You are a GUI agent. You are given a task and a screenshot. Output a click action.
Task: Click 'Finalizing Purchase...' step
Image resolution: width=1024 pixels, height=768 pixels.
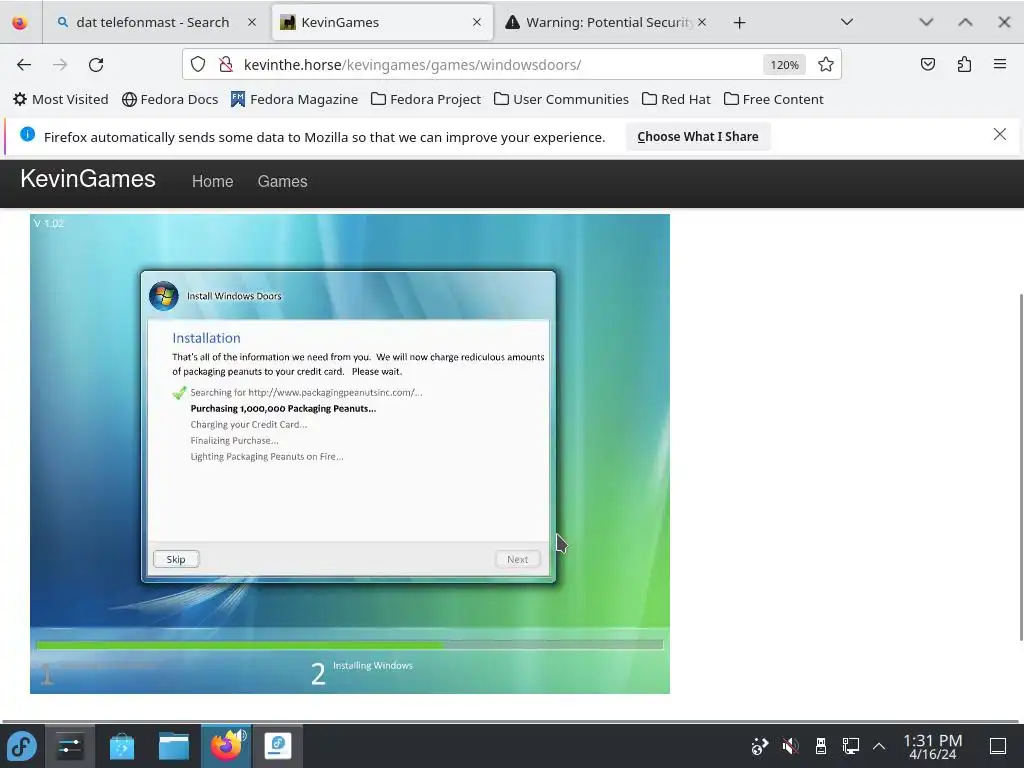234,440
